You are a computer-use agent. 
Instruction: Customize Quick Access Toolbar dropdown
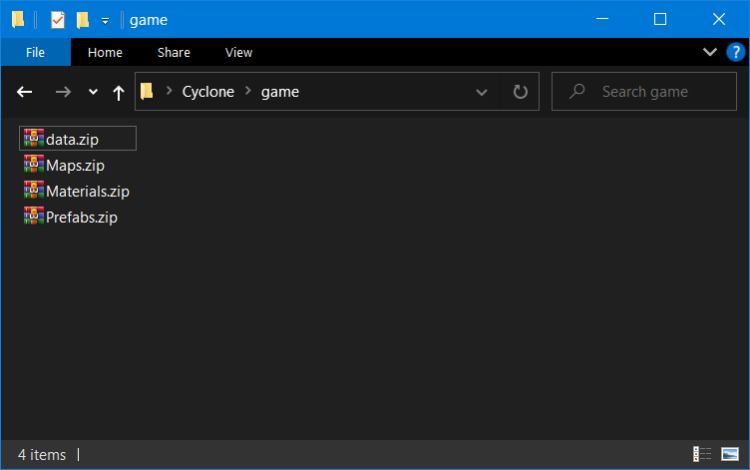click(x=105, y=20)
